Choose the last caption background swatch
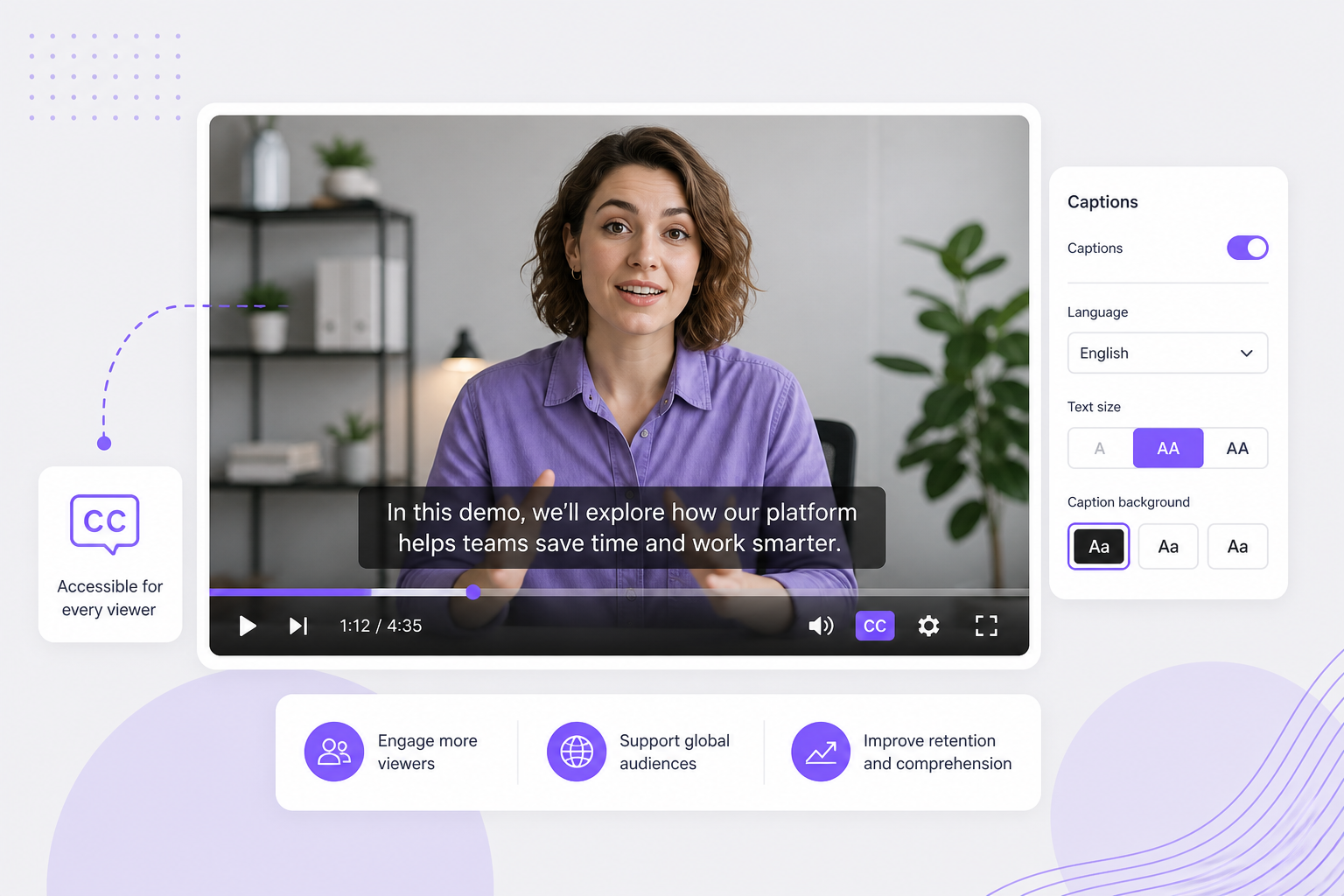 (x=1237, y=547)
